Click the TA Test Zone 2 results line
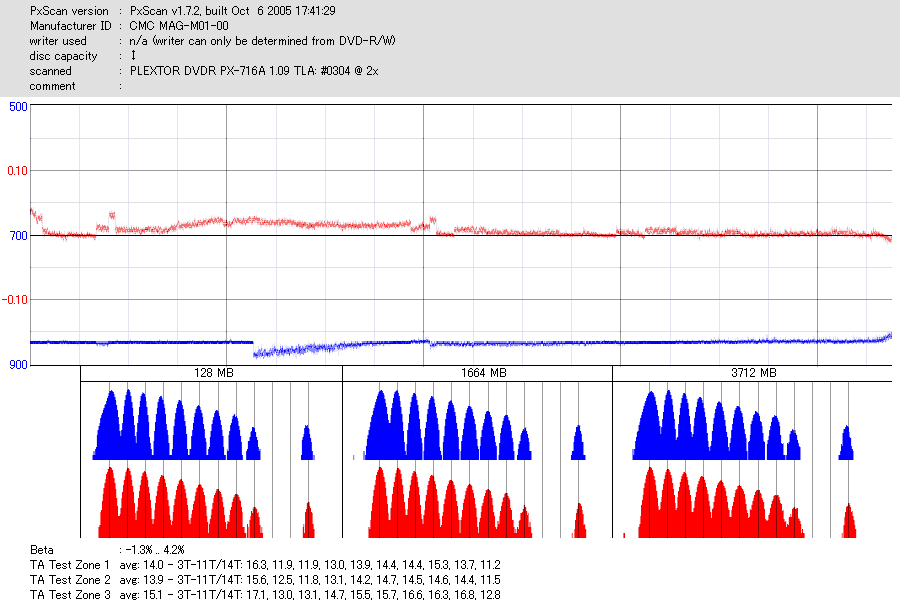The width and height of the screenshot is (900, 607). click(265, 579)
